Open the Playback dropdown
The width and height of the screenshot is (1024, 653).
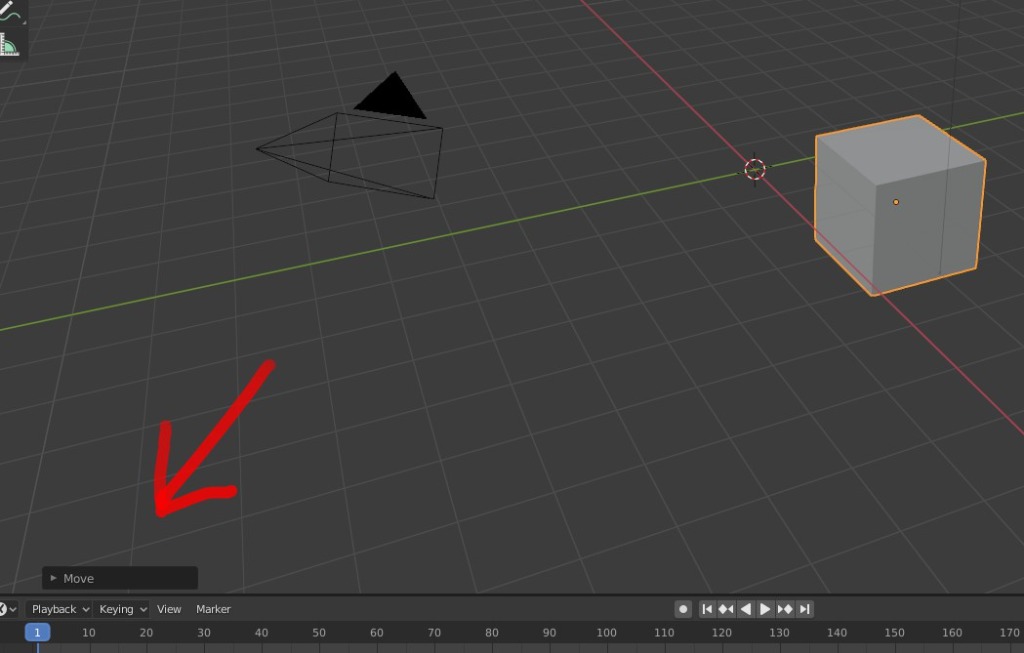60,609
